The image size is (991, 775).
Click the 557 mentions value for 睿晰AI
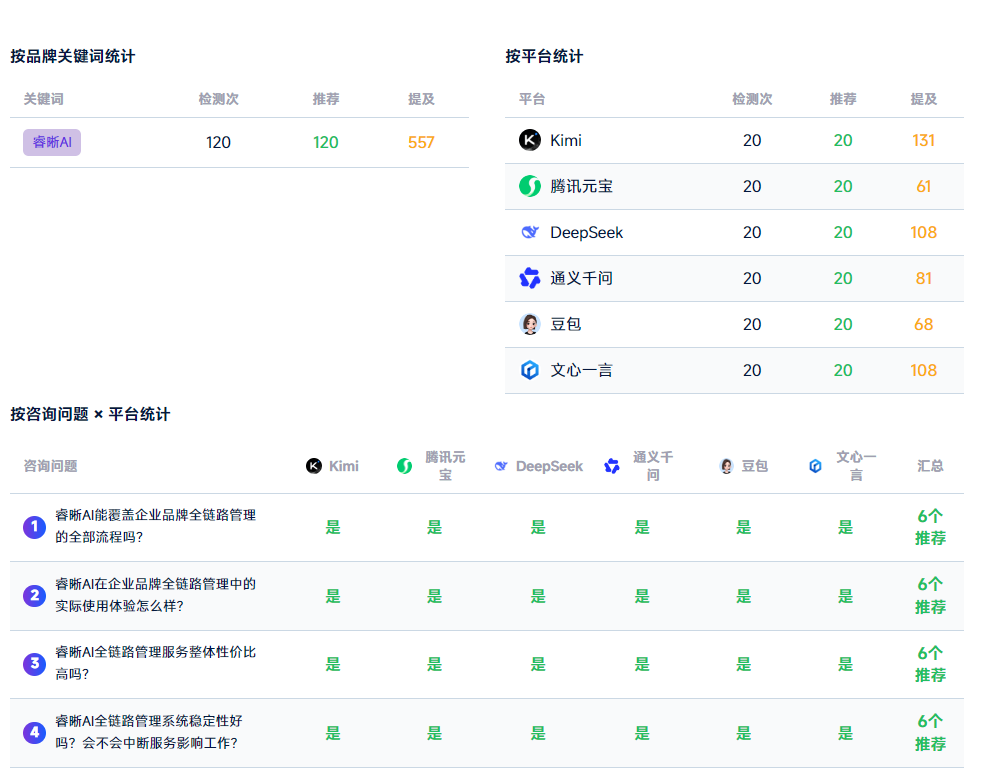pyautogui.click(x=421, y=142)
